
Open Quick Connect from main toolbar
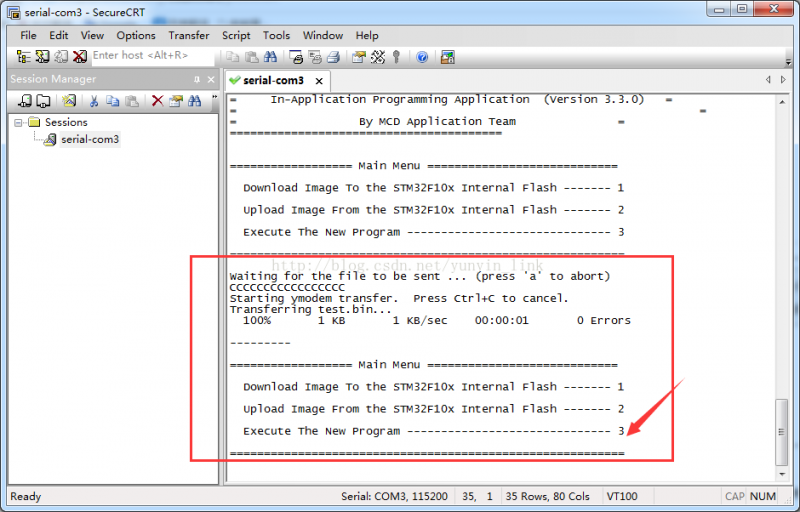[42, 57]
